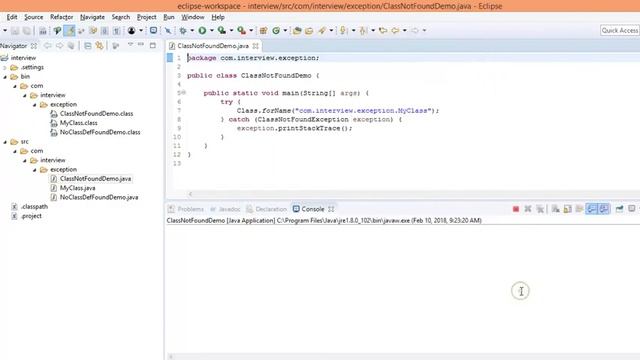Viewport: 640px width, 360px height.
Task: Click Remove All Terminated Launches icon
Action: point(540,209)
